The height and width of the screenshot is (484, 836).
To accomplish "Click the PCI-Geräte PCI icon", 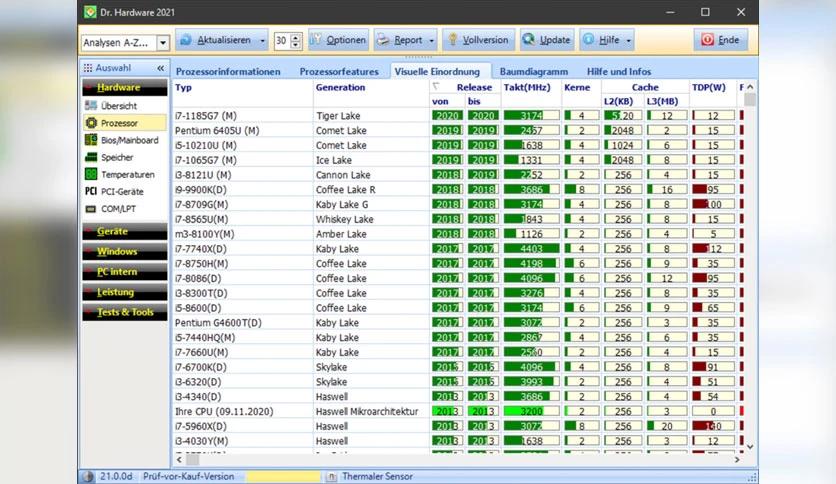I will point(91,191).
